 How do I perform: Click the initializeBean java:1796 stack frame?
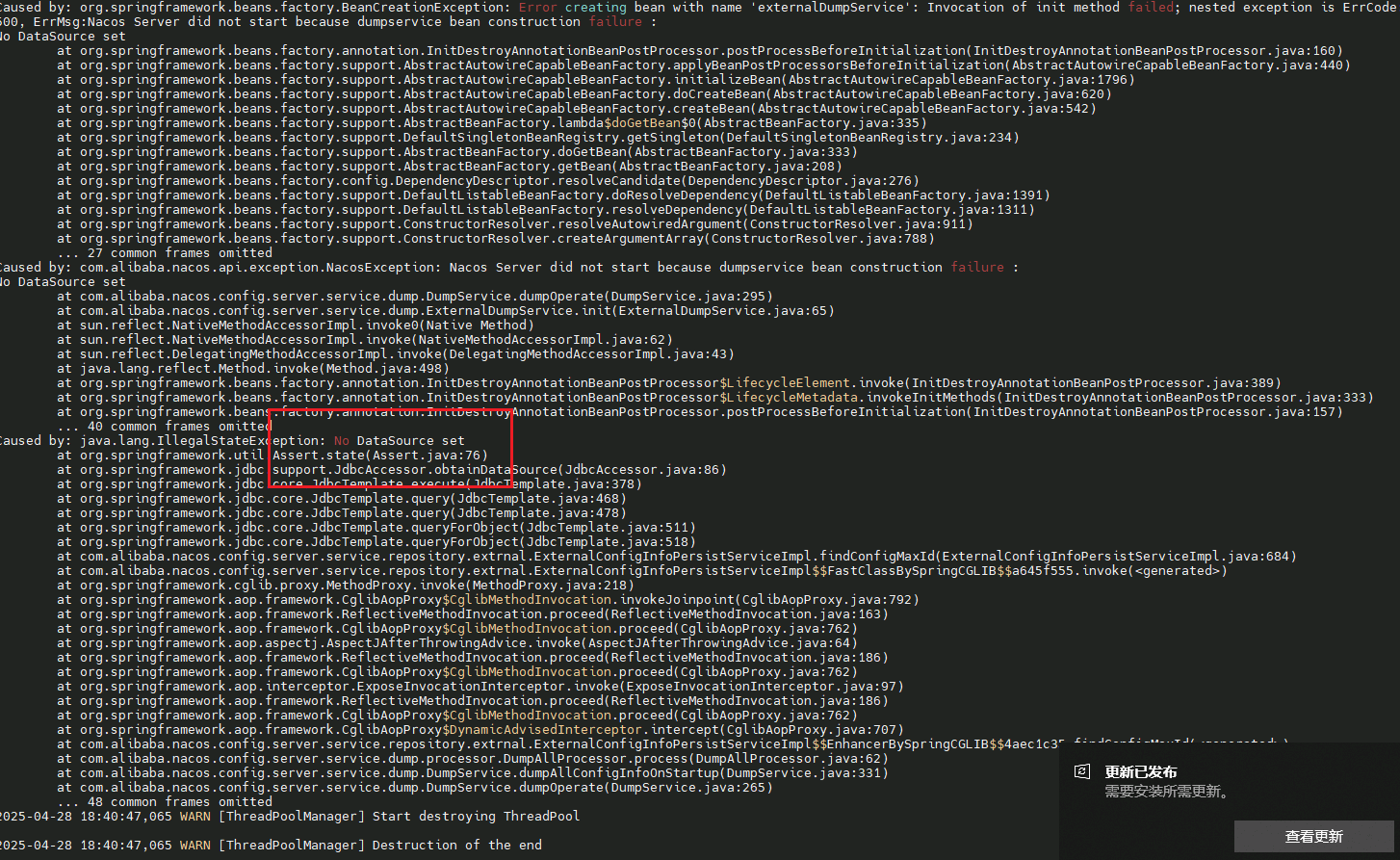595,79
